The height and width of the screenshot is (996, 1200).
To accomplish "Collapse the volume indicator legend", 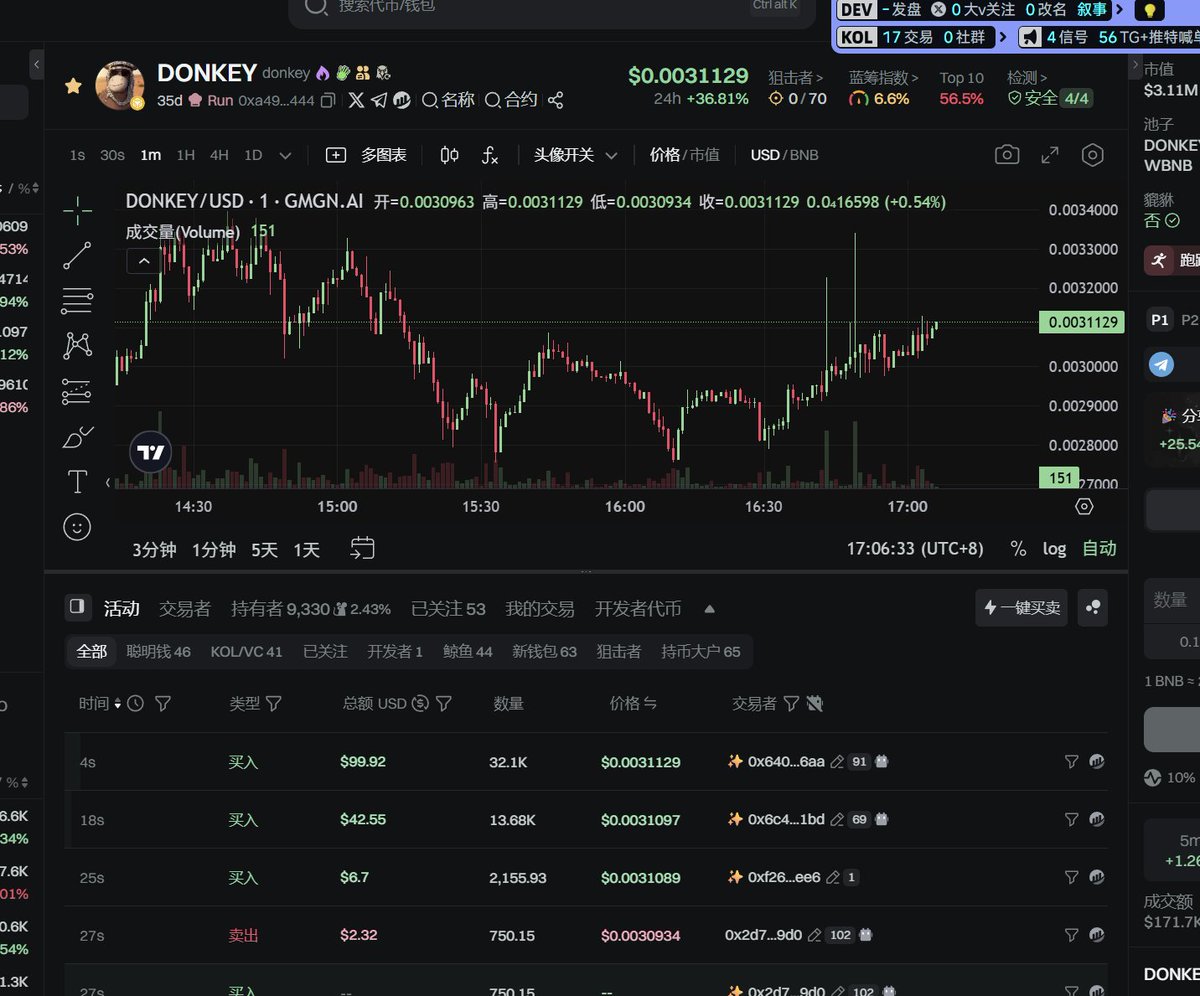I will 143,261.
